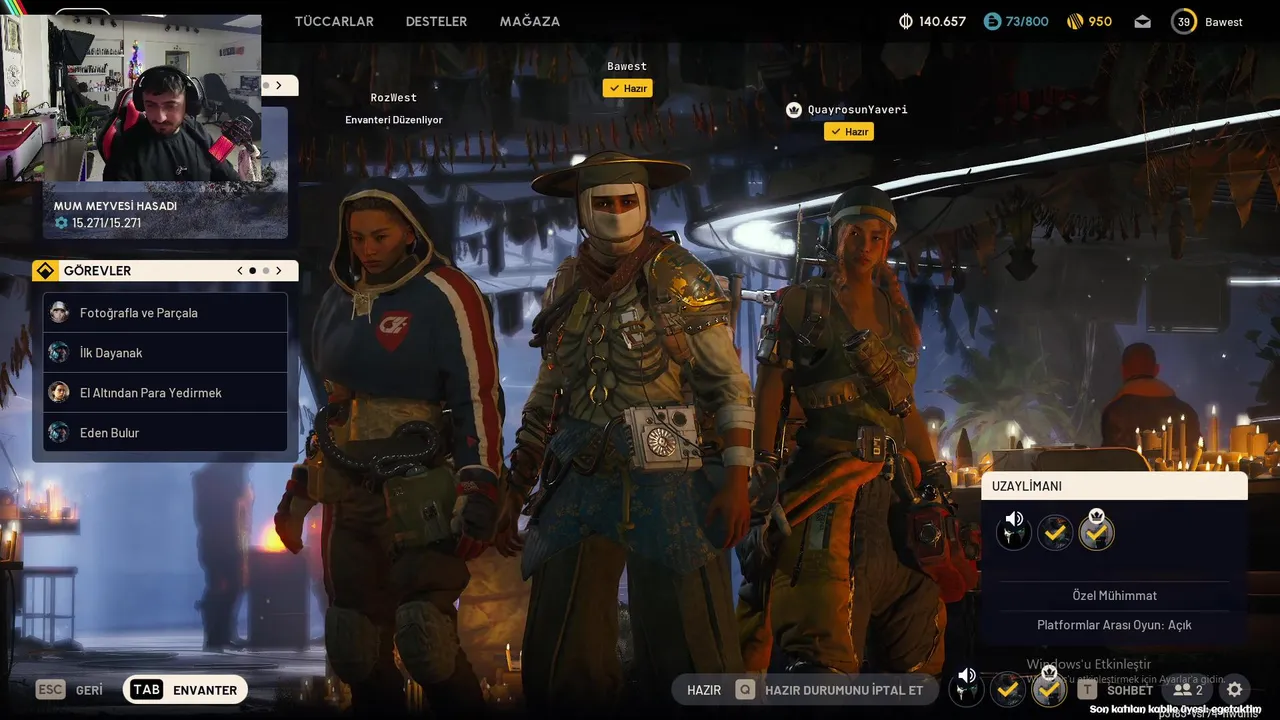
Task: Click the Q key prompt icon
Action: pyautogui.click(x=745, y=690)
